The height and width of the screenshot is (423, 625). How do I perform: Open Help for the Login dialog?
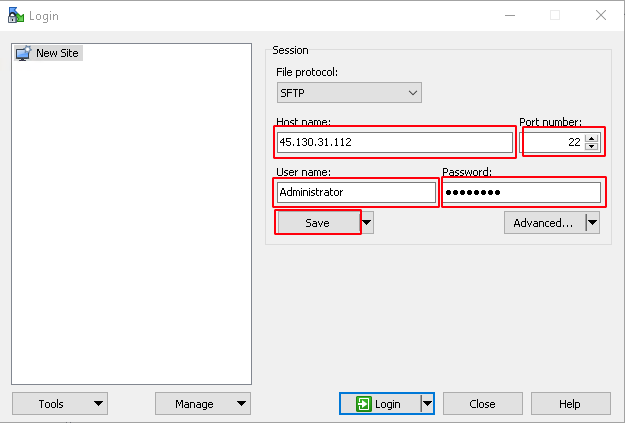point(570,404)
